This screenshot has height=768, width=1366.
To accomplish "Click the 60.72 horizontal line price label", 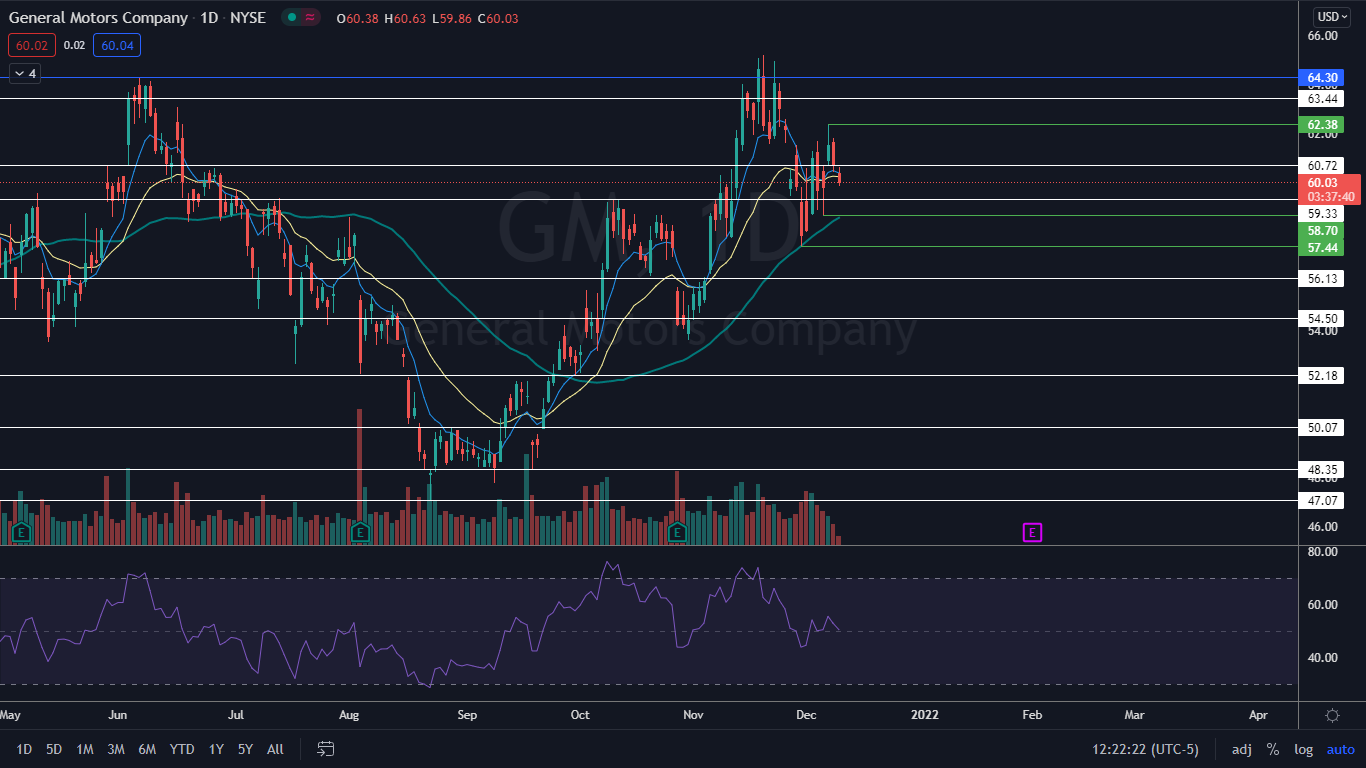I will 1323,165.
